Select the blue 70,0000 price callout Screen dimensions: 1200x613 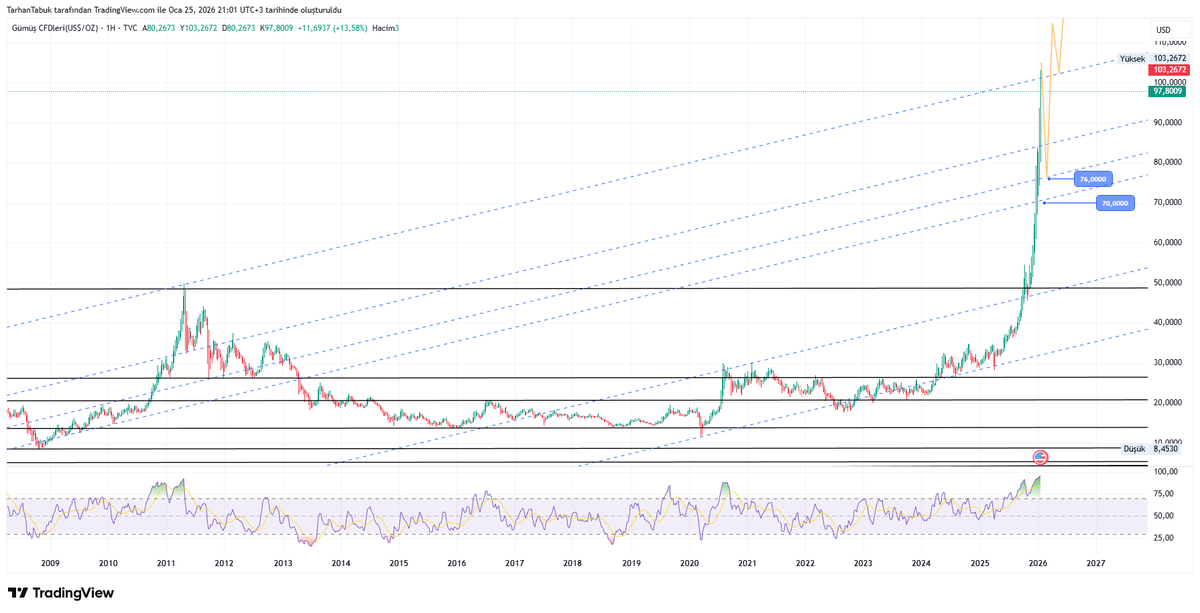1115,203
